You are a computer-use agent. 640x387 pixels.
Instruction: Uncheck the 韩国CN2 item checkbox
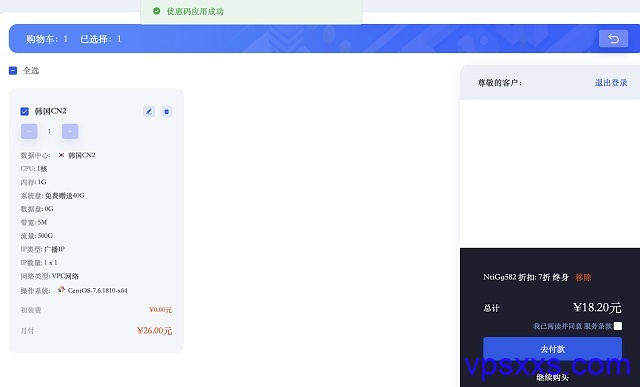24,111
